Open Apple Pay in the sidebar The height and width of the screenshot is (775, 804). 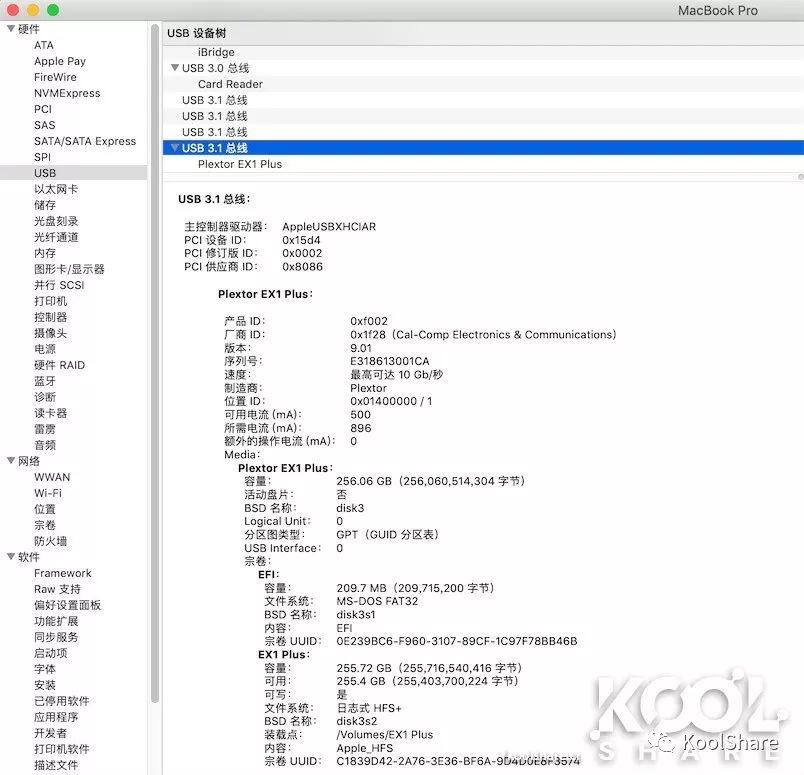[60, 61]
